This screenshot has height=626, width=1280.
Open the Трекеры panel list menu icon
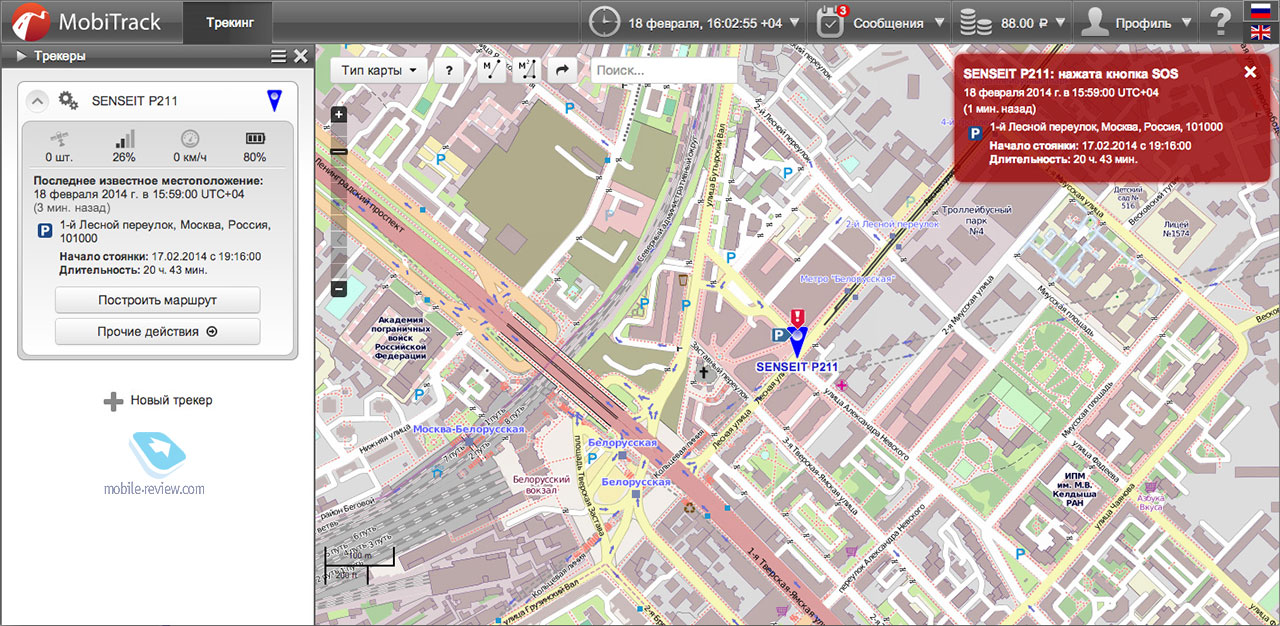tap(279, 56)
